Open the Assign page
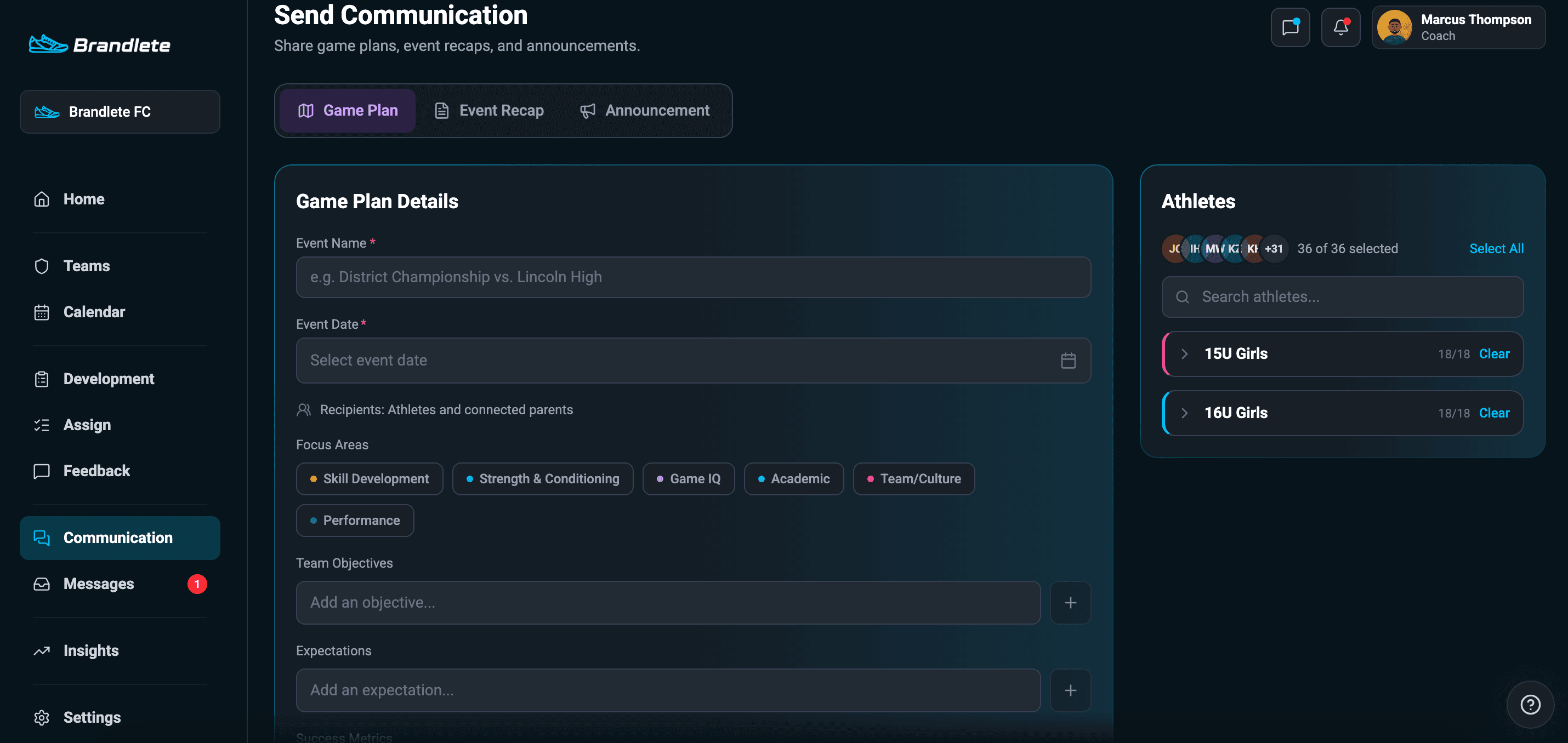 click(120, 425)
